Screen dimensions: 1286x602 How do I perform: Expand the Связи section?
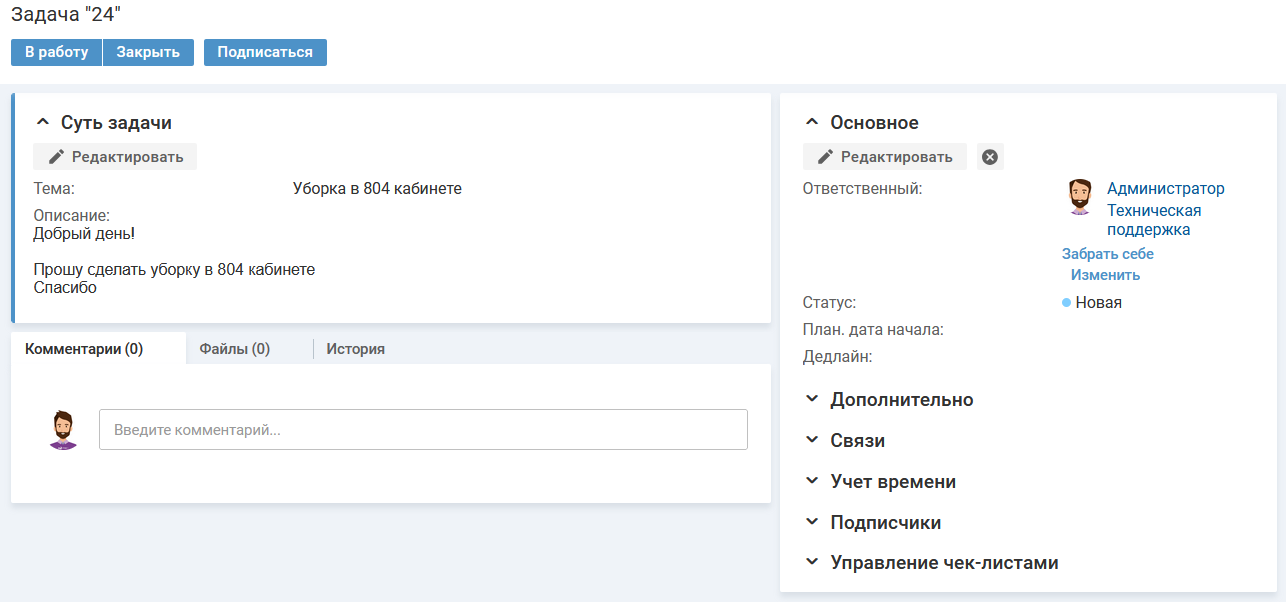coord(812,440)
